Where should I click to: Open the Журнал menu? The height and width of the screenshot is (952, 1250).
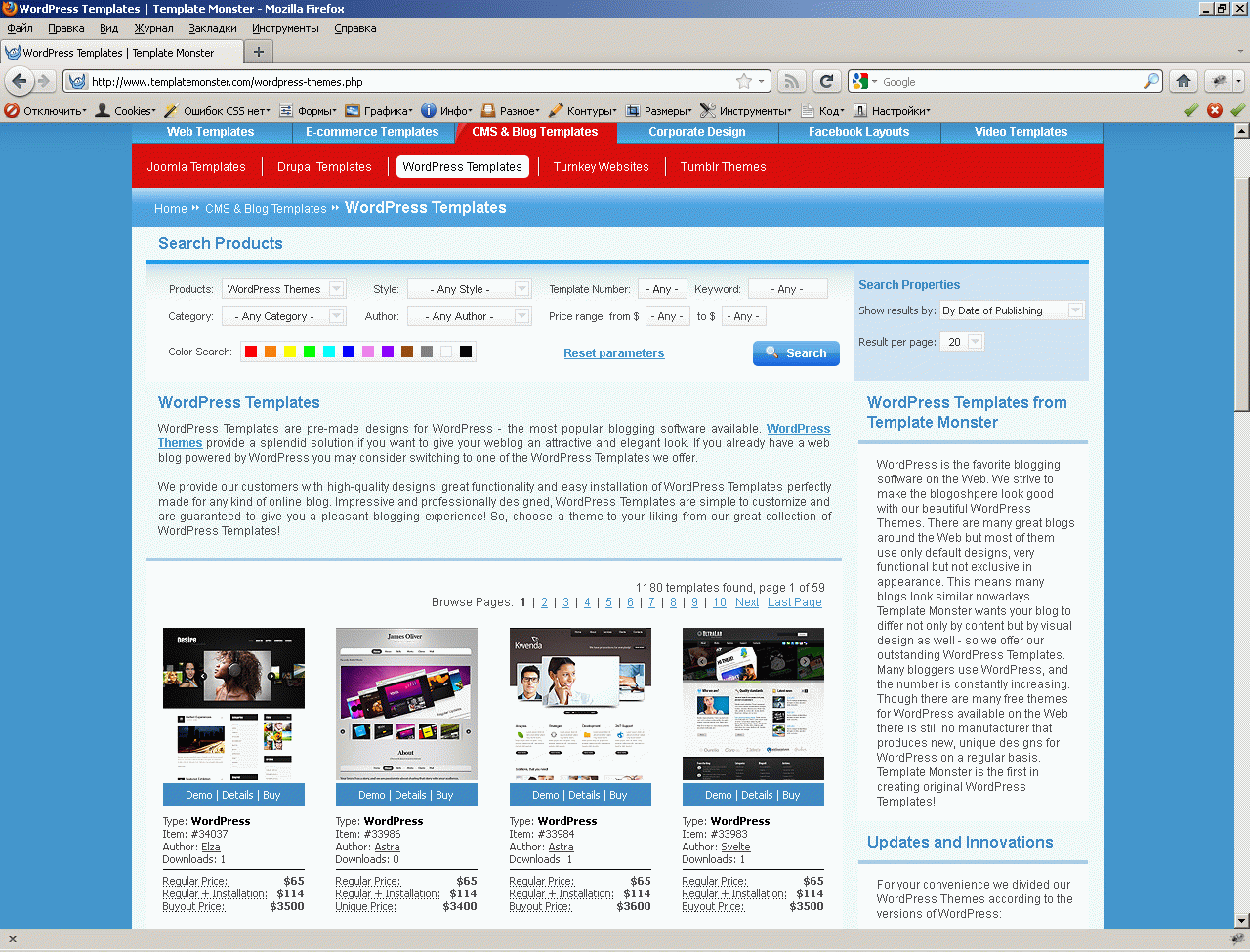(153, 28)
